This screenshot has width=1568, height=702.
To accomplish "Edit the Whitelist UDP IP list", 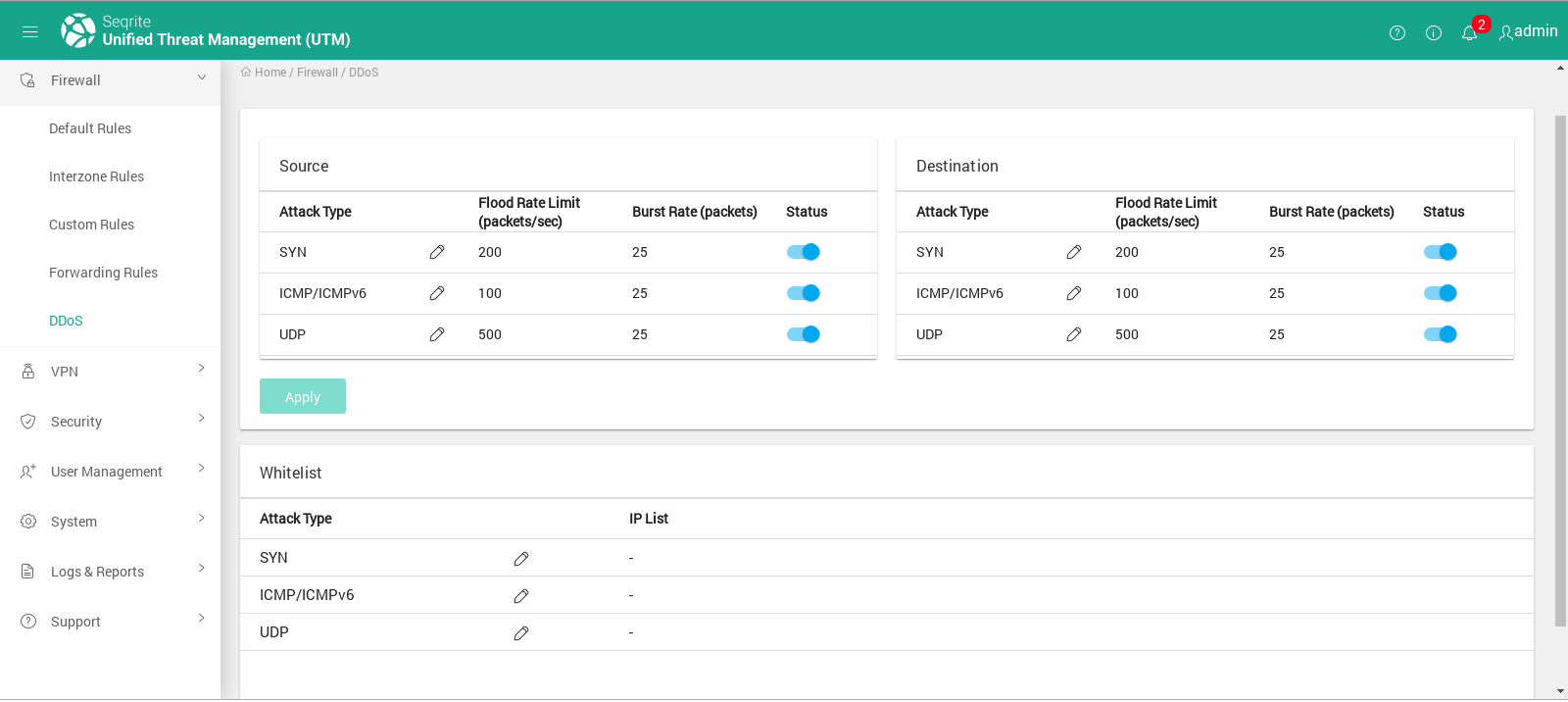I will click(521, 633).
